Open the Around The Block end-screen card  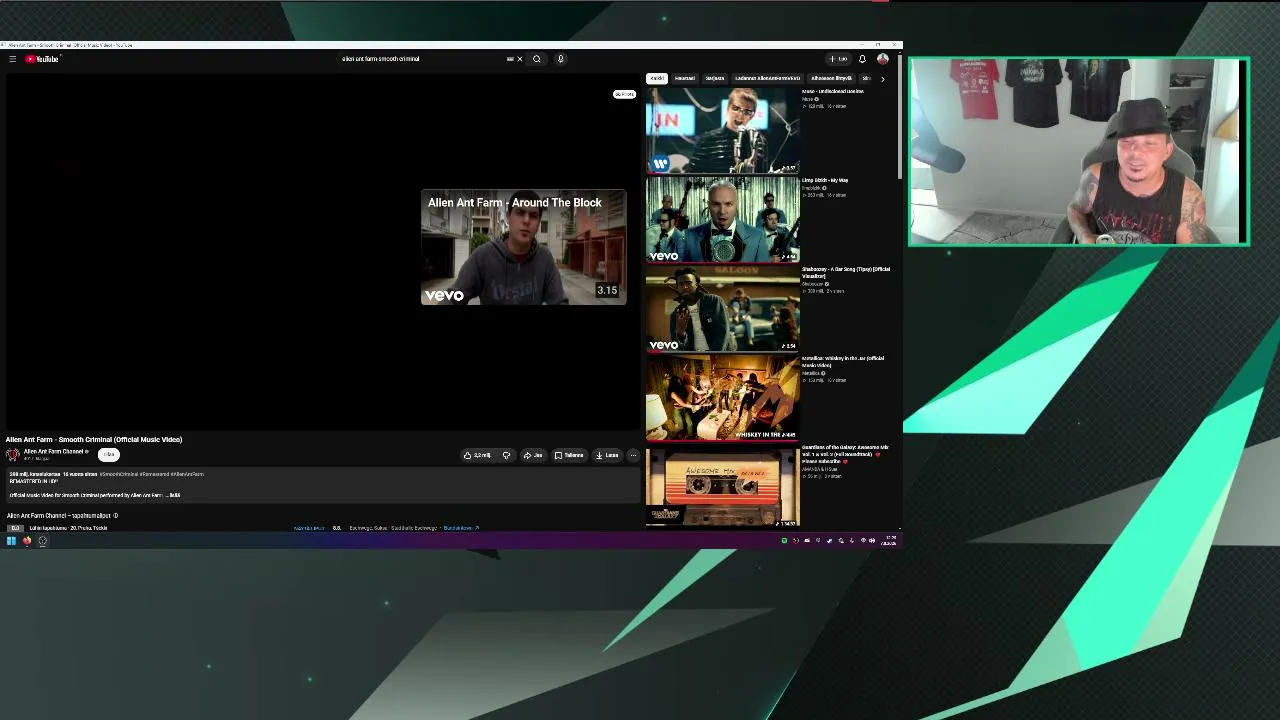point(523,247)
